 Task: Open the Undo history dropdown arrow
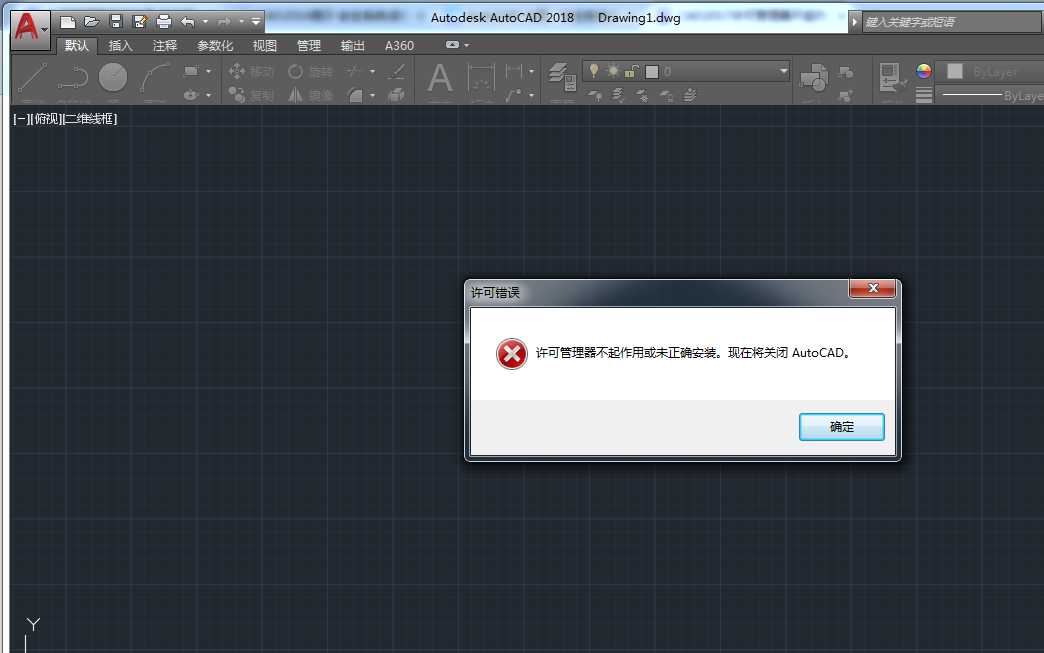tap(205, 22)
